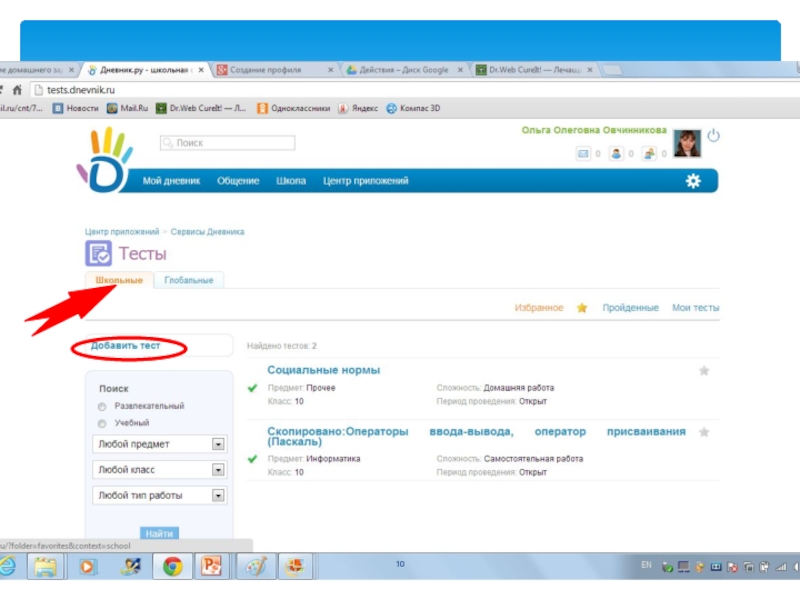Open the friends person icon

point(616,153)
